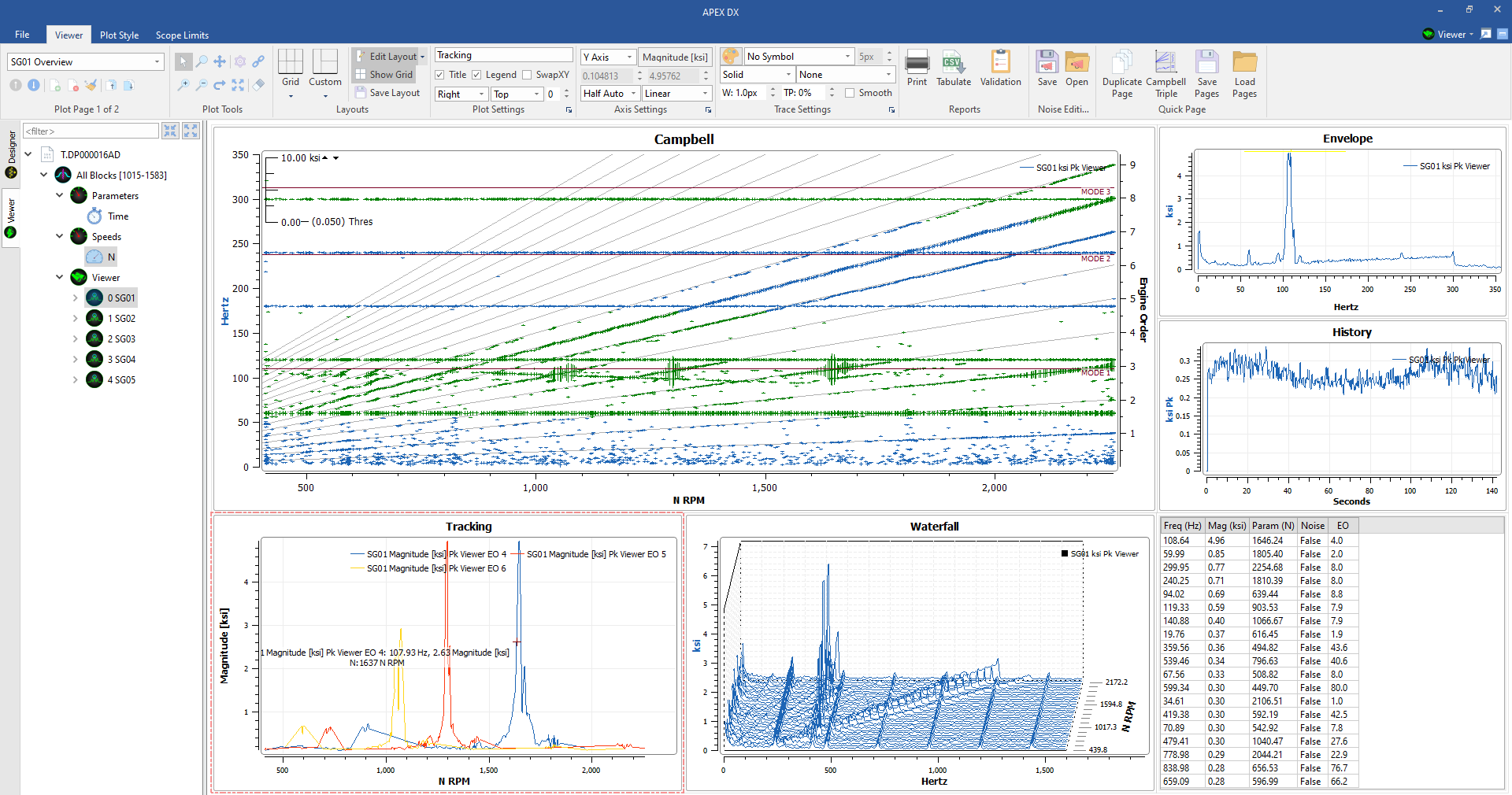Expand the 1 SG02 tree node
Screen dimensions: 1512x795
pos(76,319)
